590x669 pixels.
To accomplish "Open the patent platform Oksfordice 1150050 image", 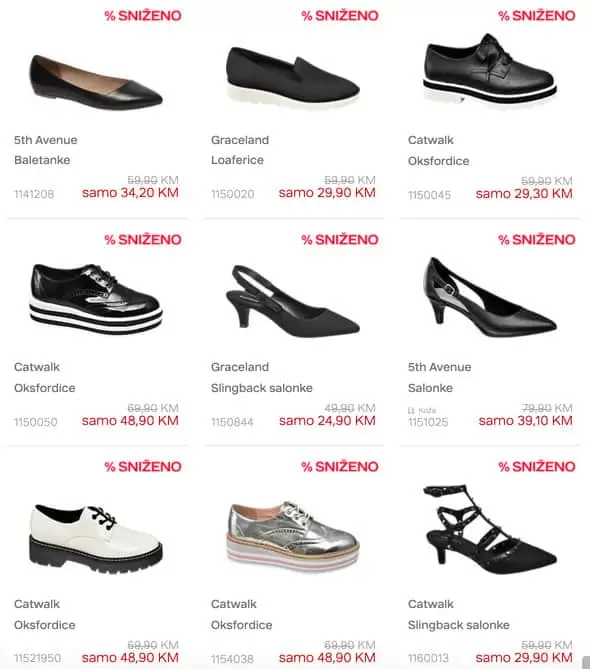I will 96,299.
